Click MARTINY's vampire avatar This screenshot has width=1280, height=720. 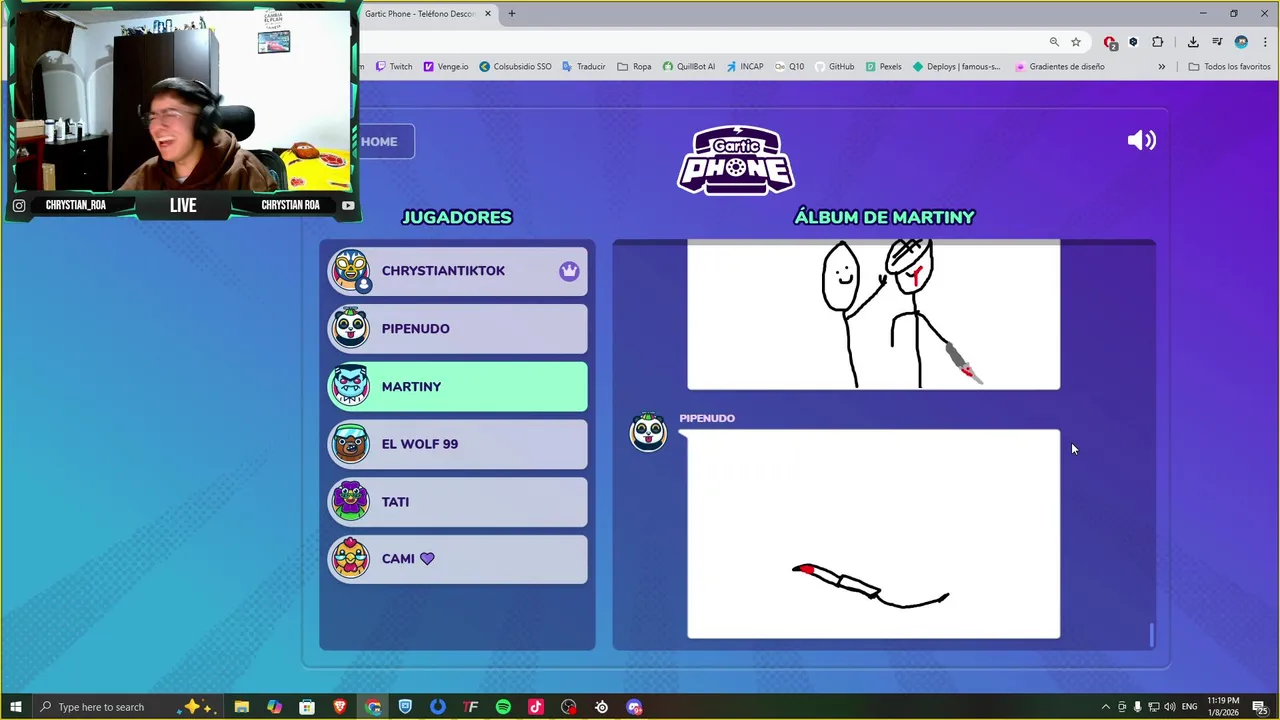tap(351, 387)
